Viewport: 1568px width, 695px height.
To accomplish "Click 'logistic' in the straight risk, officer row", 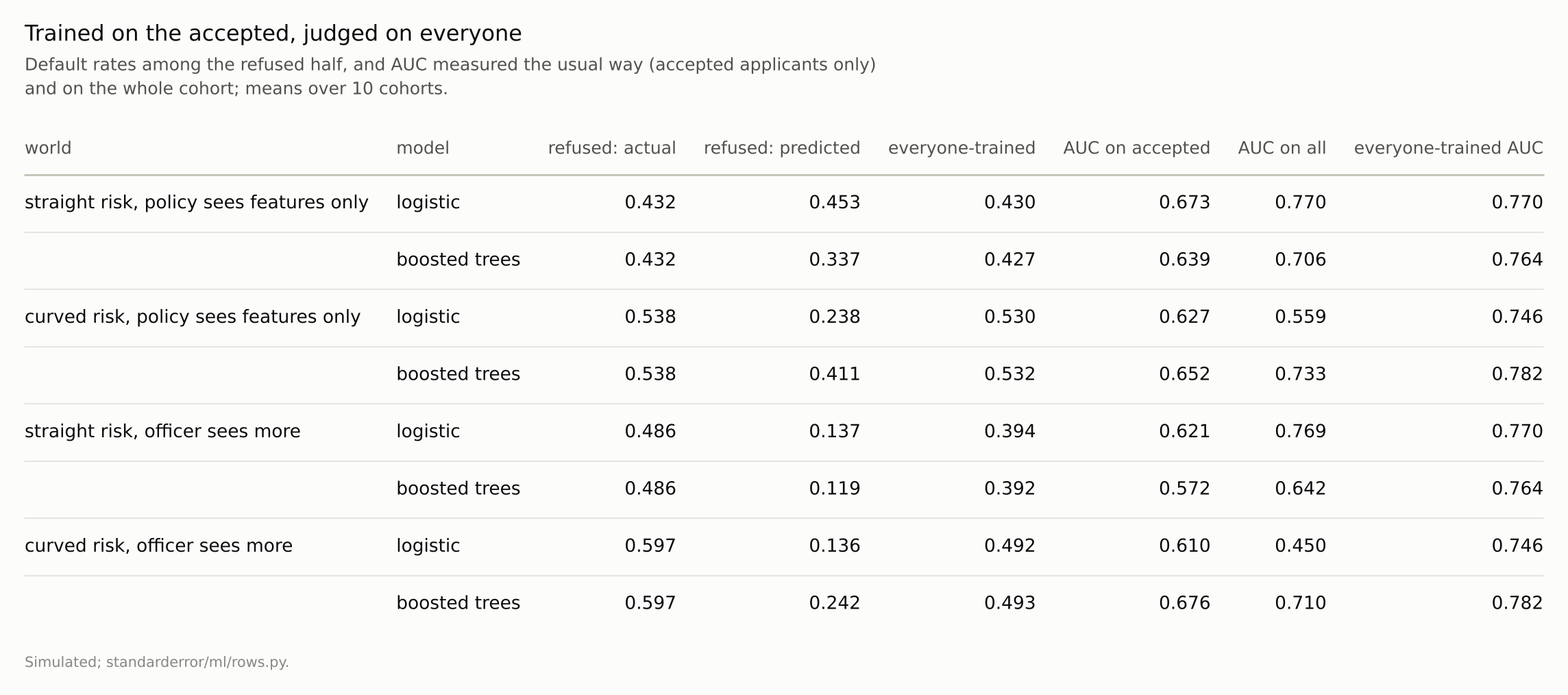I will (x=428, y=431).
